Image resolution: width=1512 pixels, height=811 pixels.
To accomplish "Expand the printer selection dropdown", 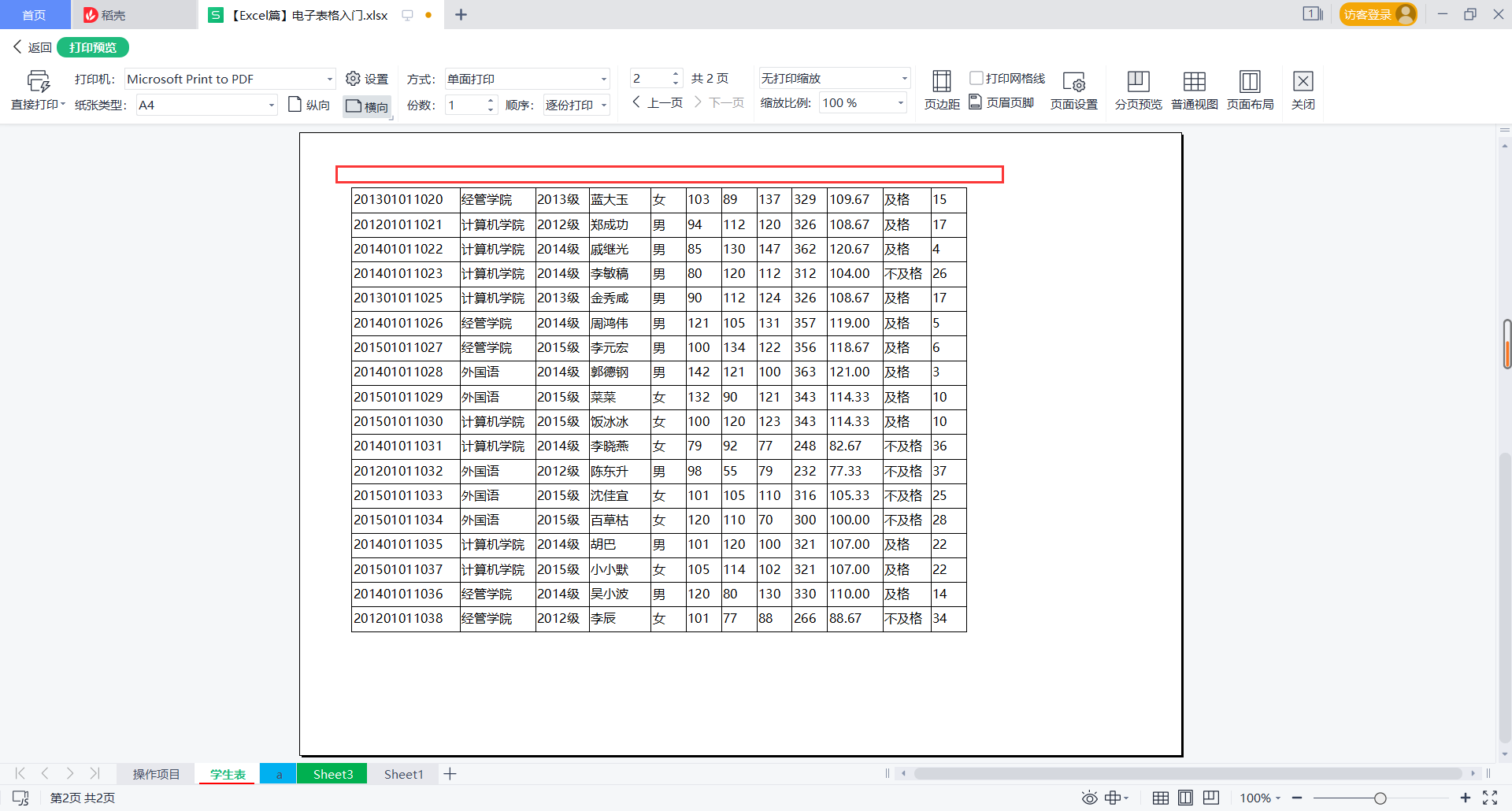I will point(329,79).
